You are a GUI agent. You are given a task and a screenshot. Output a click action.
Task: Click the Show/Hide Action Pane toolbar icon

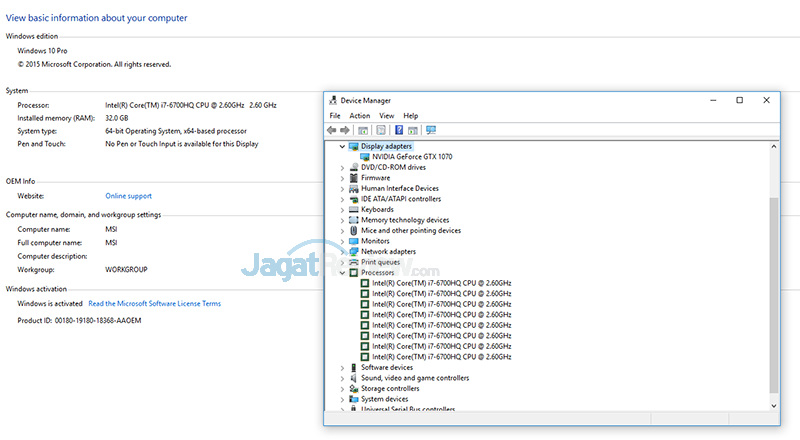click(413, 130)
